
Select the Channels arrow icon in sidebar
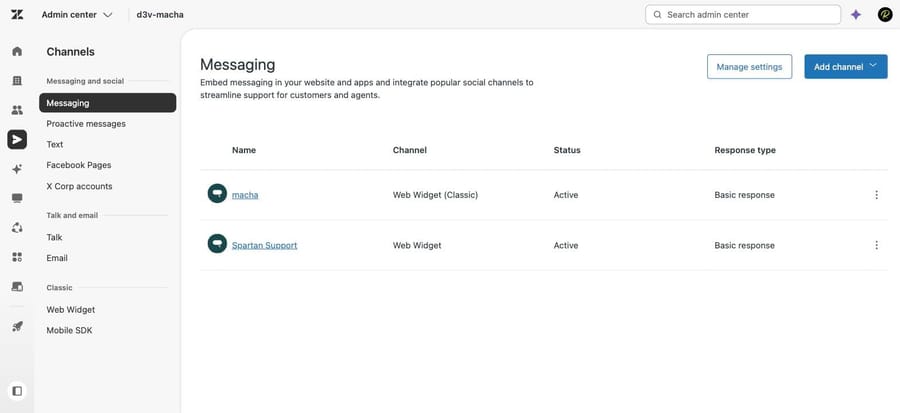coord(17,139)
